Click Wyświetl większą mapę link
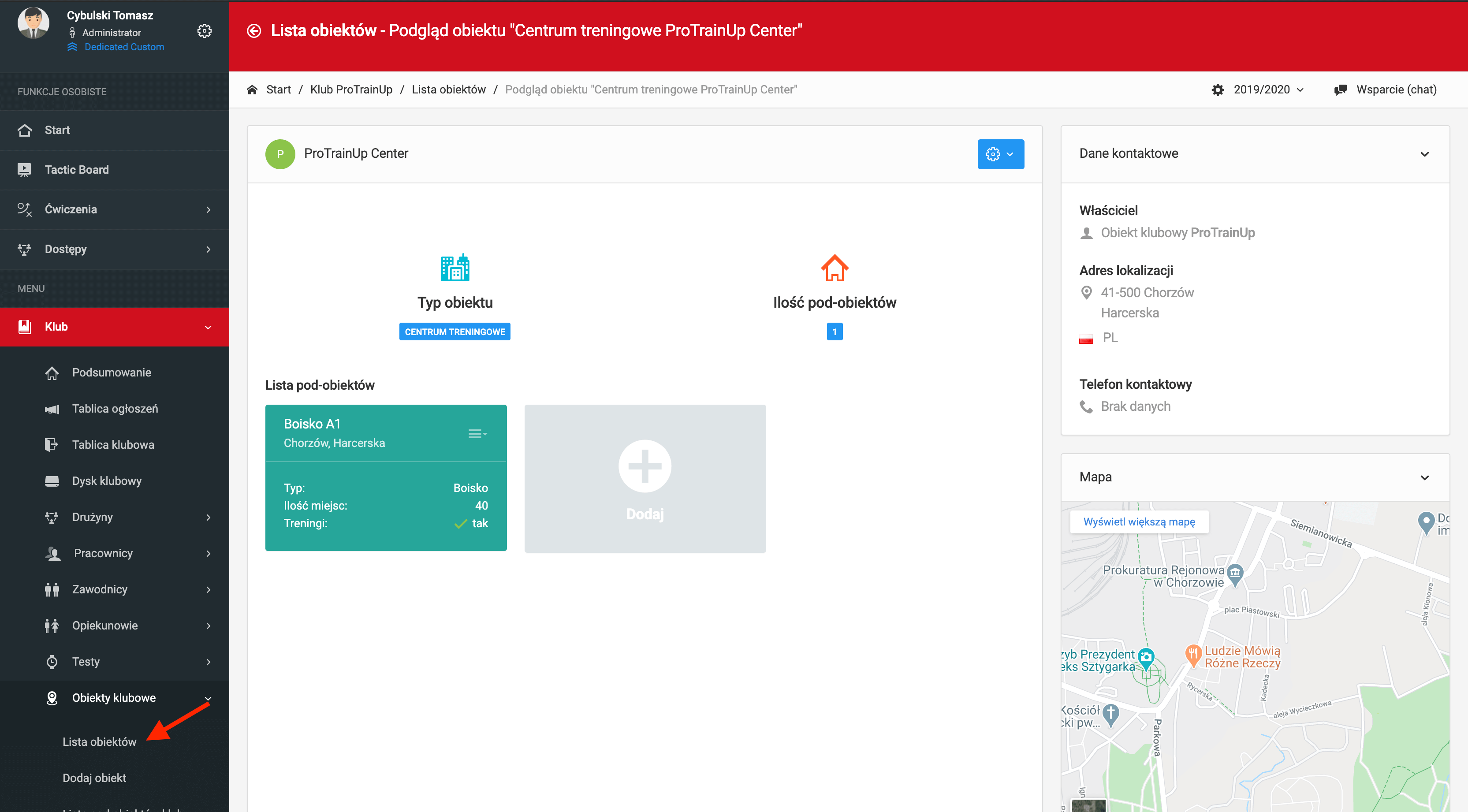The image size is (1468, 812). [1139, 521]
